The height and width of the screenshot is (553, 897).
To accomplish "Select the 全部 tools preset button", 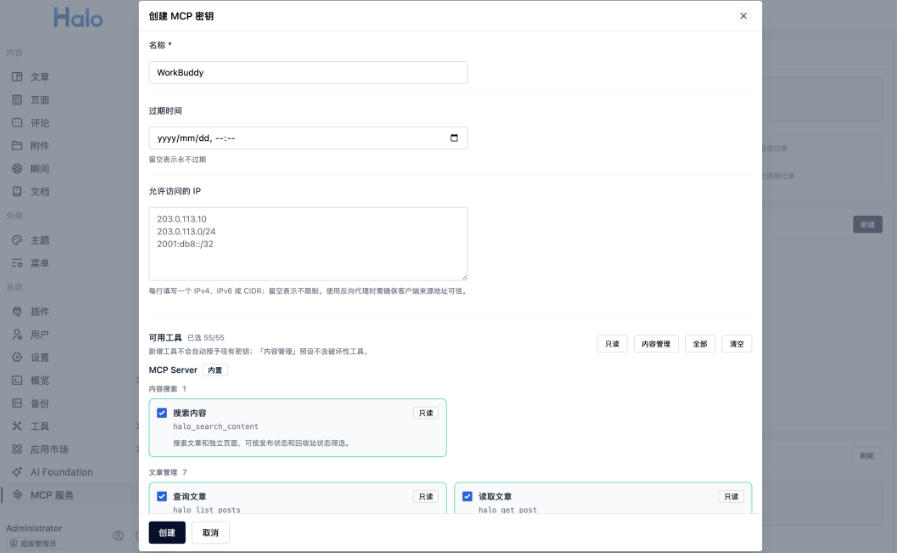I will coord(700,344).
